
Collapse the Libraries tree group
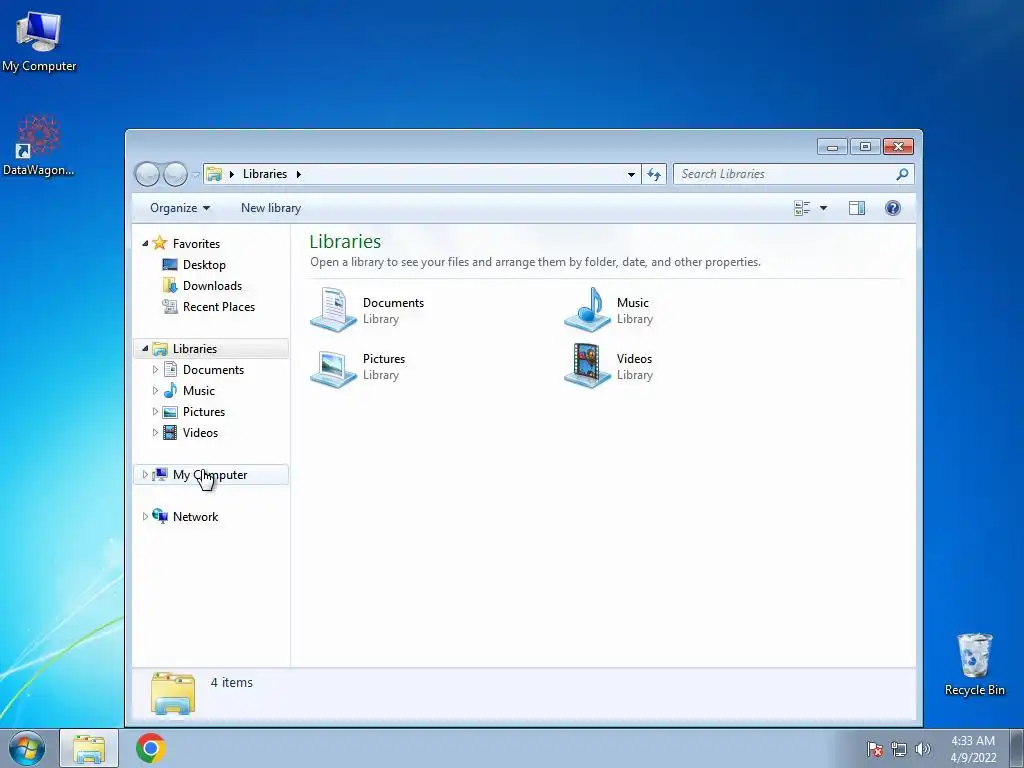145,349
